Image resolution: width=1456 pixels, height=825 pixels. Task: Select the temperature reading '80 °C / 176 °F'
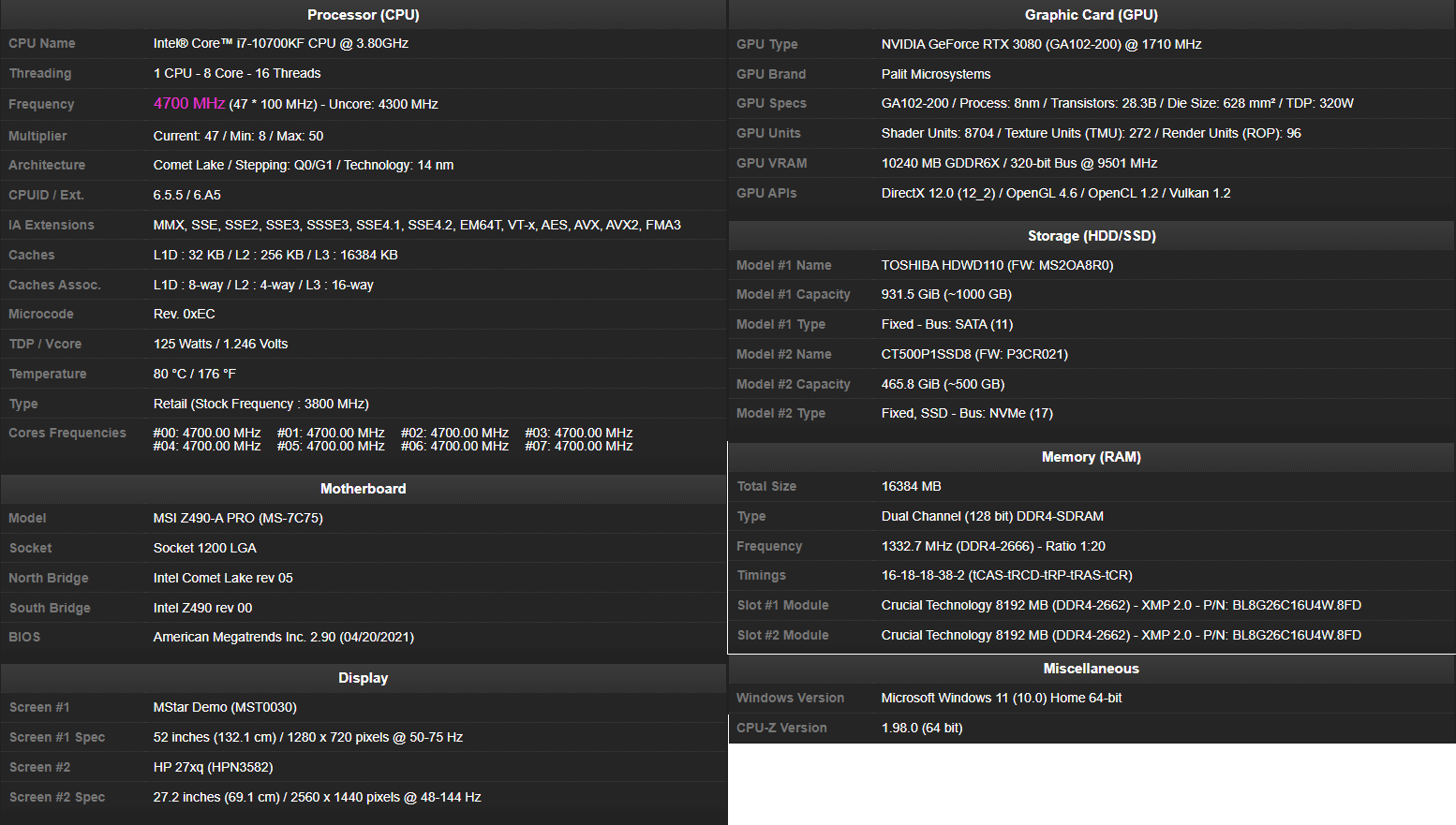pyautogui.click(x=195, y=374)
